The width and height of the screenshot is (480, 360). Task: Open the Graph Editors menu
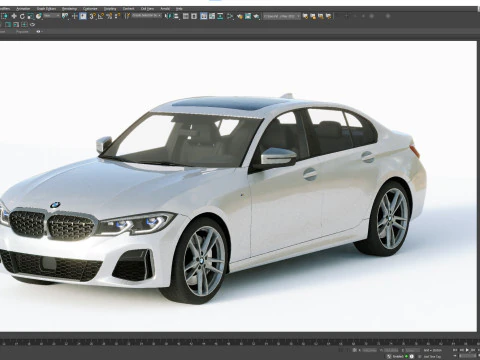point(46,8)
